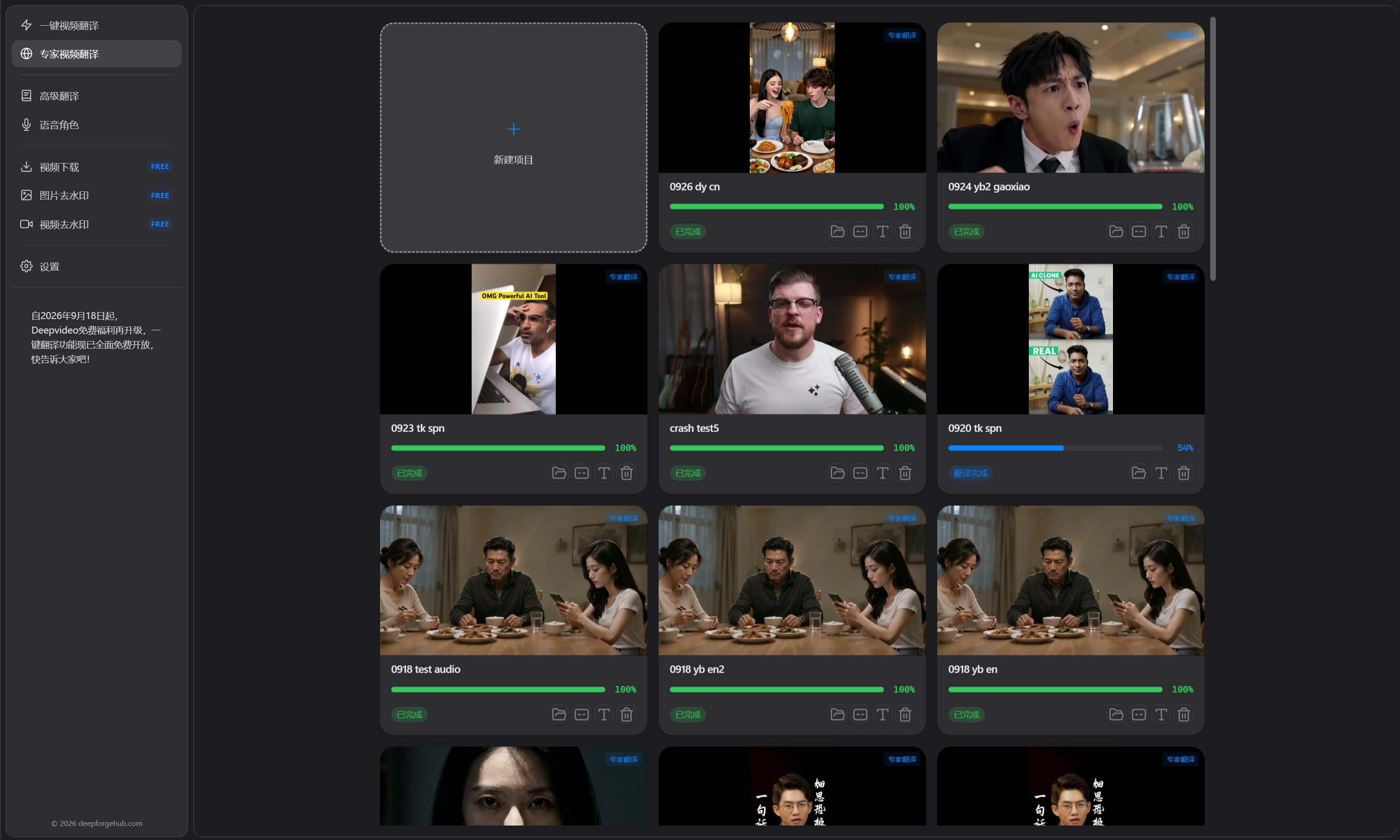This screenshot has height=840, width=1400.
Task: Open folder icon on 0923 tk spn card
Action: pos(559,473)
